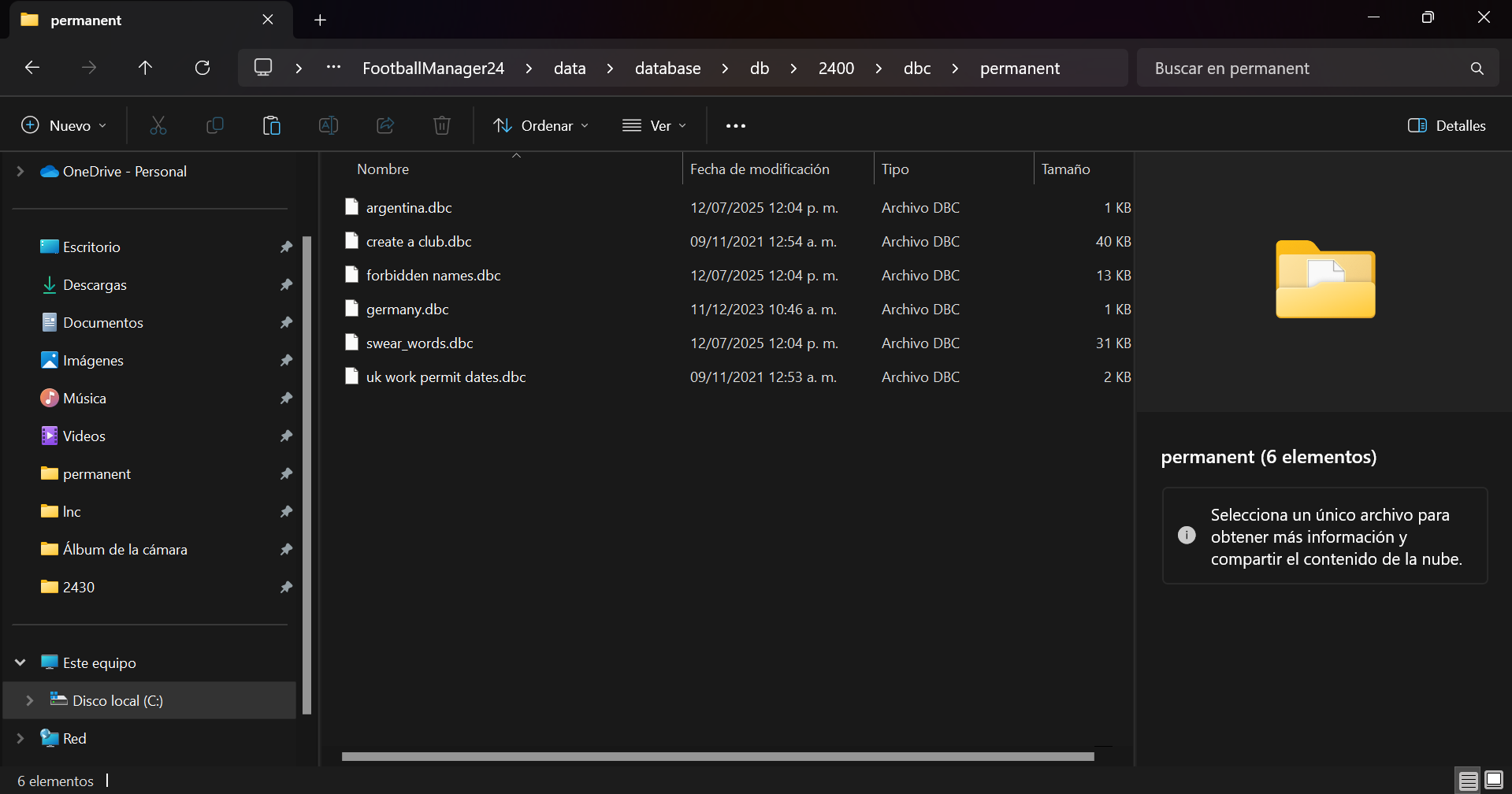Click the horizontal scrollbar of file list
1512x794 pixels.
pyautogui.click(x=718, y=756)
